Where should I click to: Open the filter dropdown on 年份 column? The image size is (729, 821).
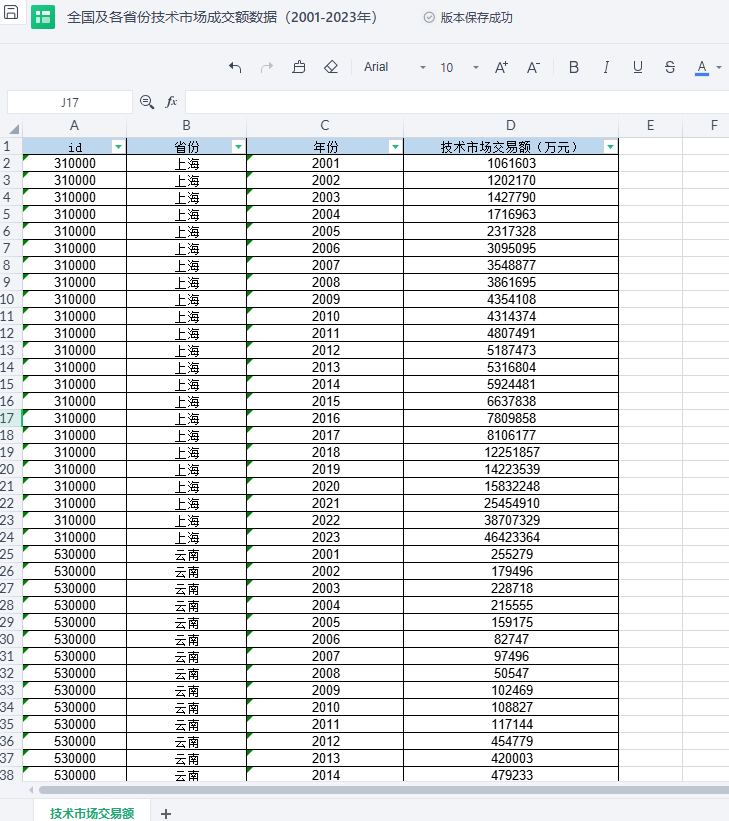[x=395, y=147]
